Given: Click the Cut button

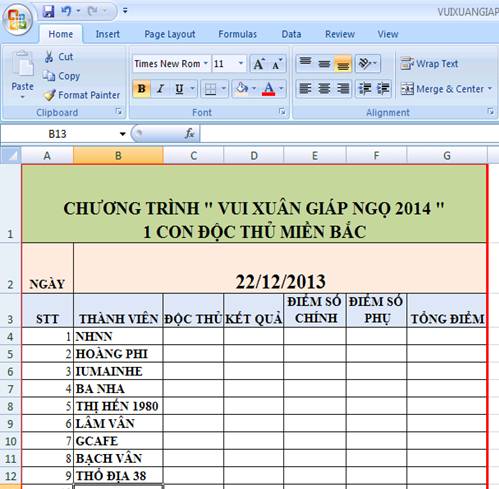Looking at the screenshot, I should (x=59, y=57).
